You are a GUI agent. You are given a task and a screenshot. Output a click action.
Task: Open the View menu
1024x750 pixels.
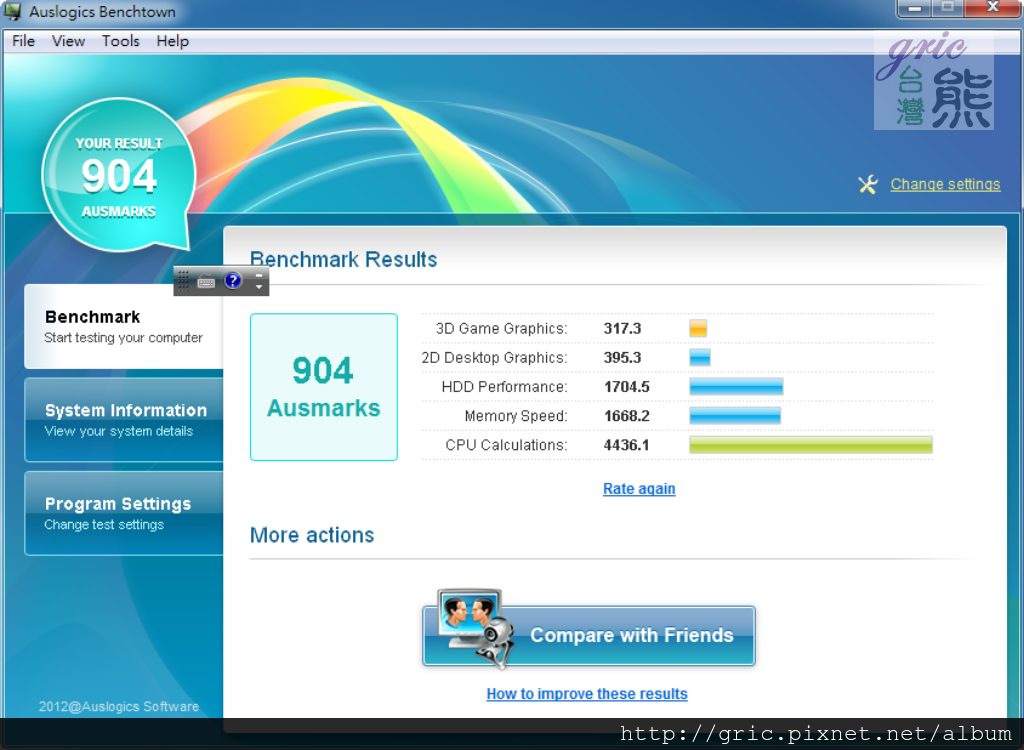click(68, 41)
